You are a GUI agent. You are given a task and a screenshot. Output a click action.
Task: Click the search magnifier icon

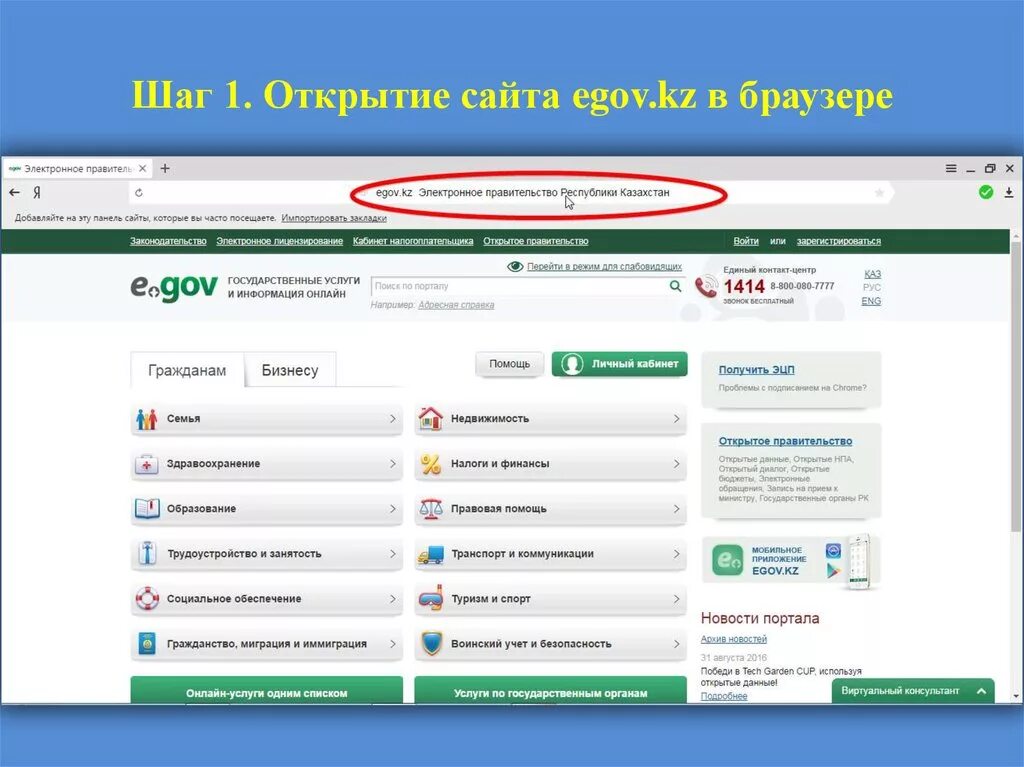pyautogui.click(x=675, y=286)
